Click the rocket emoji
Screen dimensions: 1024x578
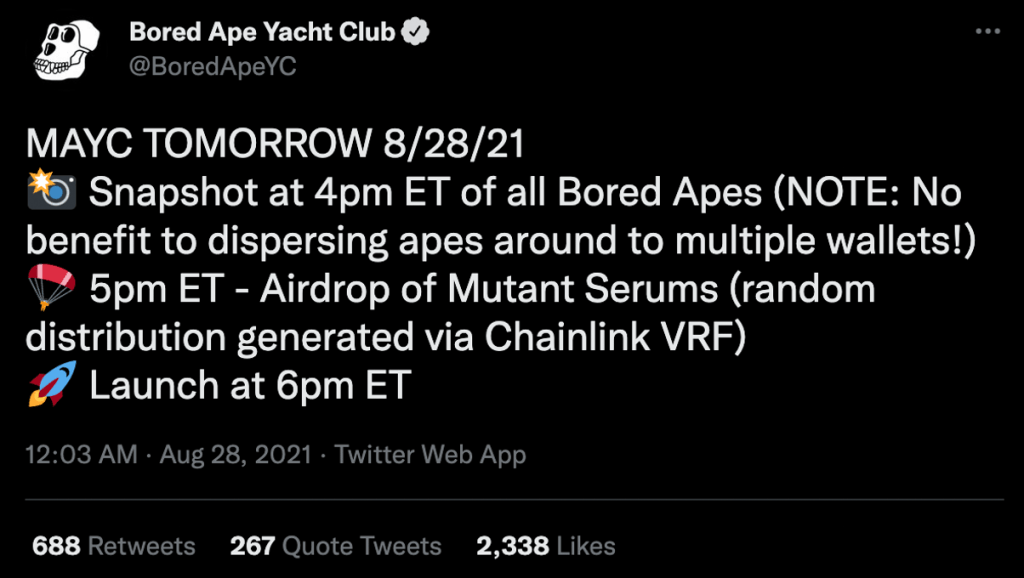tap(51, 386)
